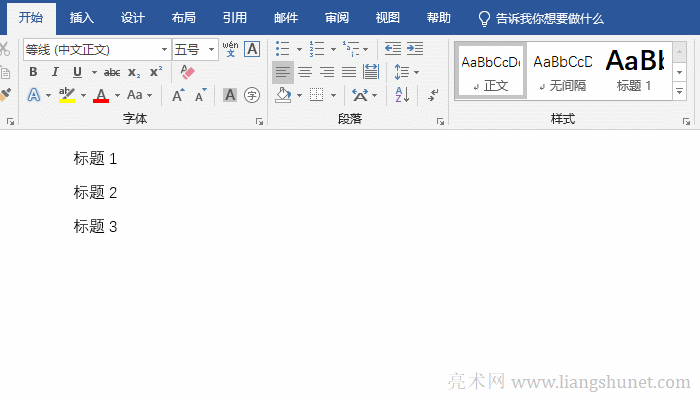Increase font size
The image size is (700, 400).
point(178,95)
